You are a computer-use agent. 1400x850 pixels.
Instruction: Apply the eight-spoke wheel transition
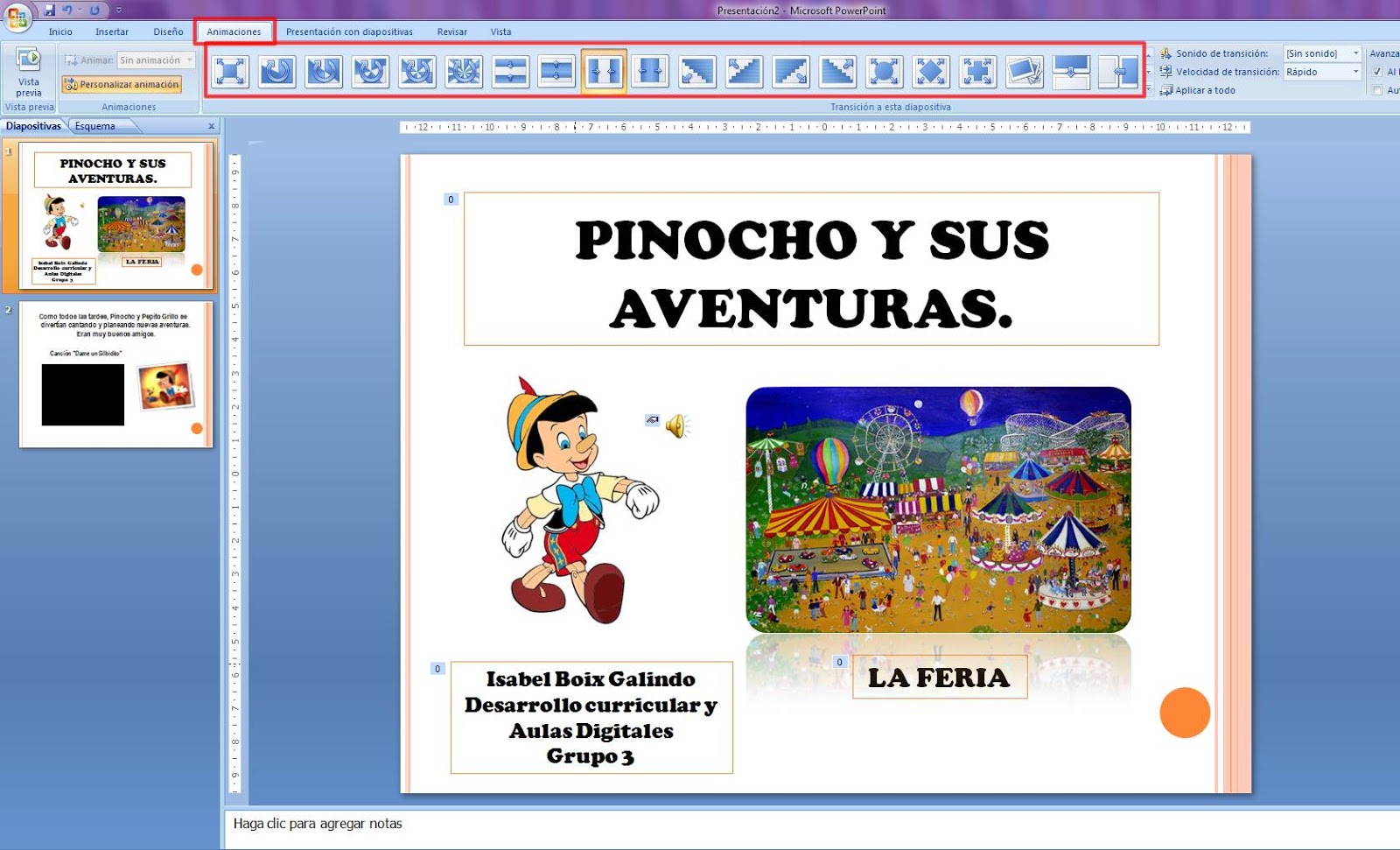(x=464, y=71)
